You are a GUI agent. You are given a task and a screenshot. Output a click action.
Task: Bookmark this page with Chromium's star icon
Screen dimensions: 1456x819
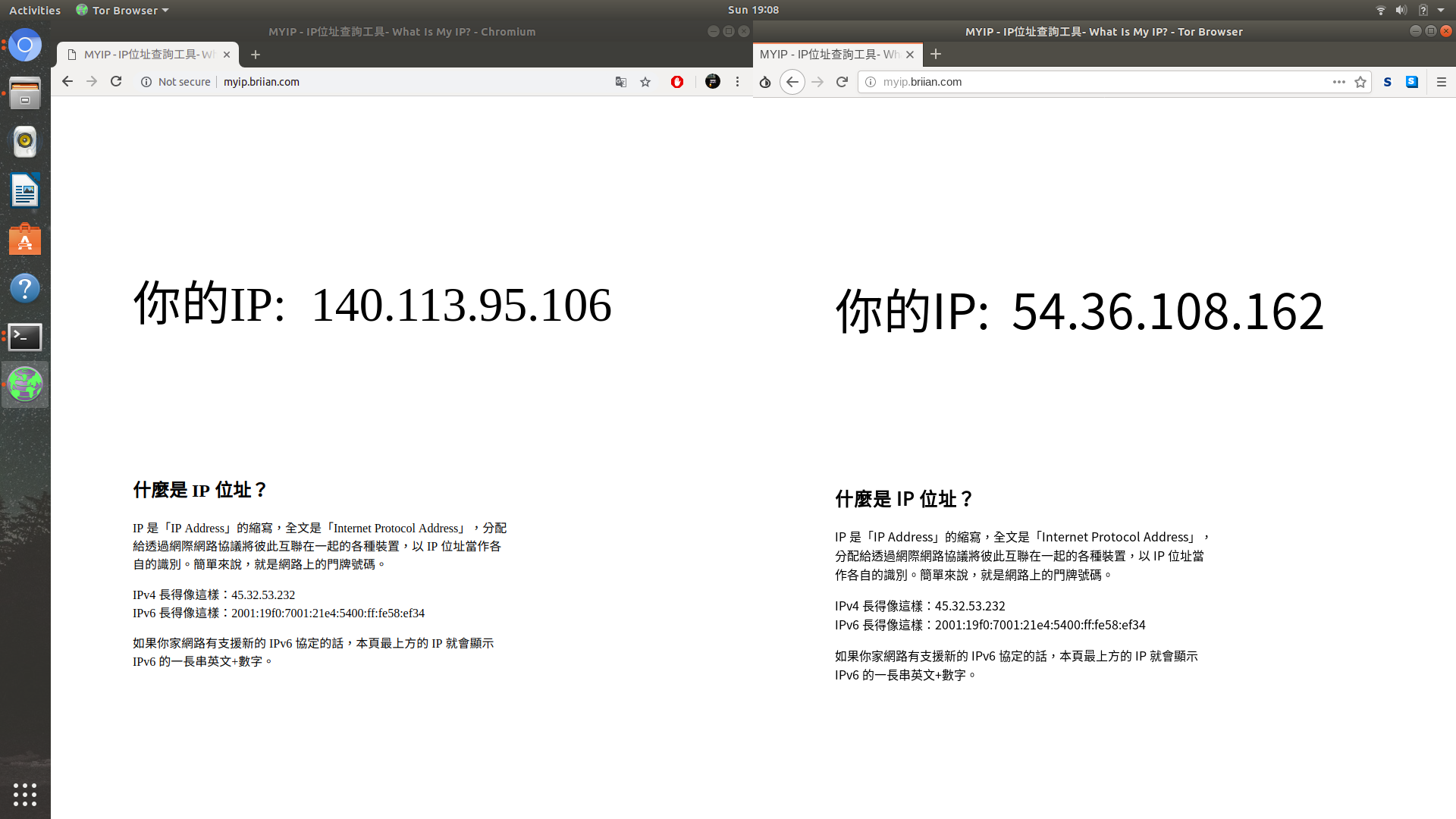(645, 82)
